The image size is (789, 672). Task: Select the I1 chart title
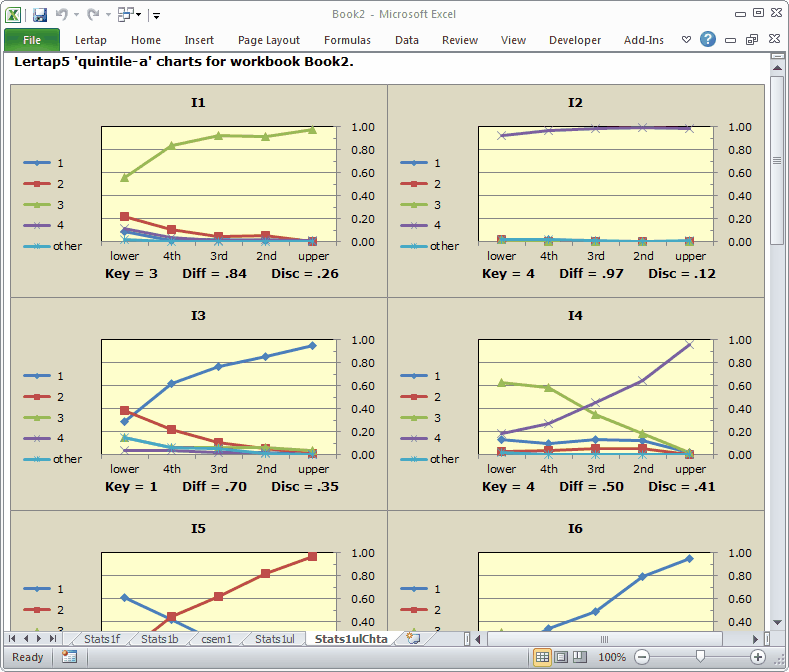[198, 103]
